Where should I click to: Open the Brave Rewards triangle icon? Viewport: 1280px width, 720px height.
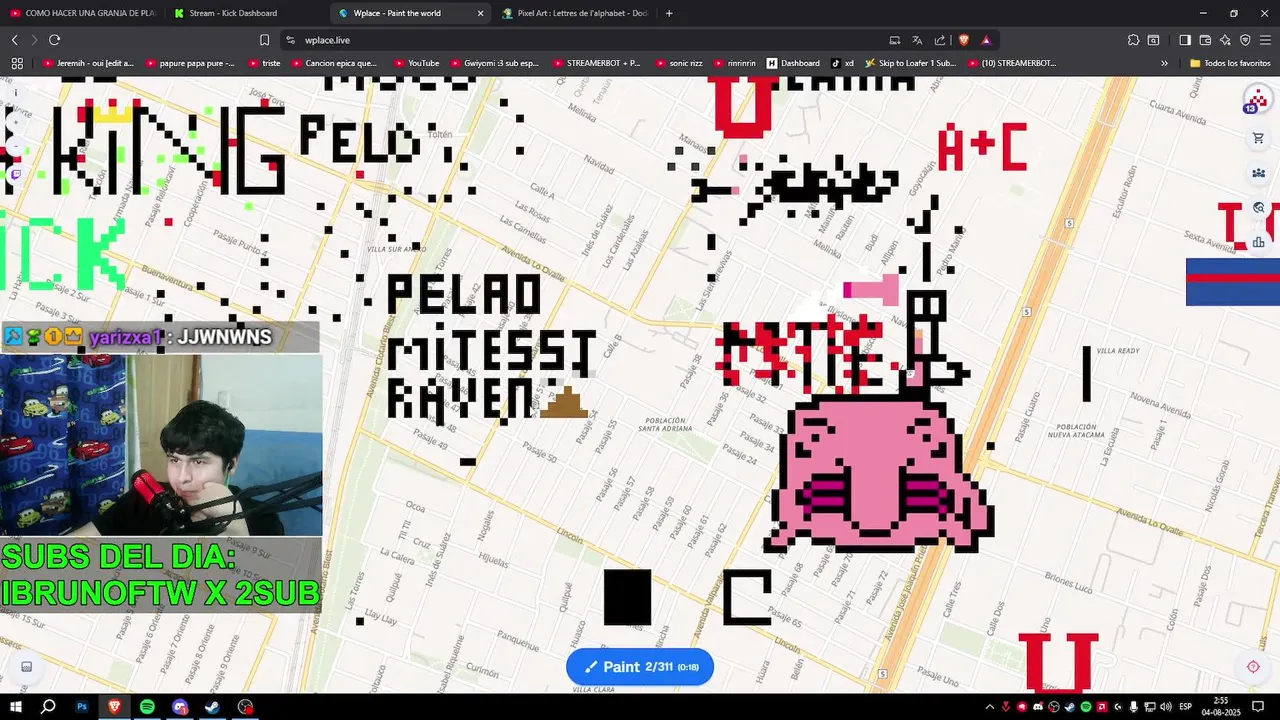[986, 40]
